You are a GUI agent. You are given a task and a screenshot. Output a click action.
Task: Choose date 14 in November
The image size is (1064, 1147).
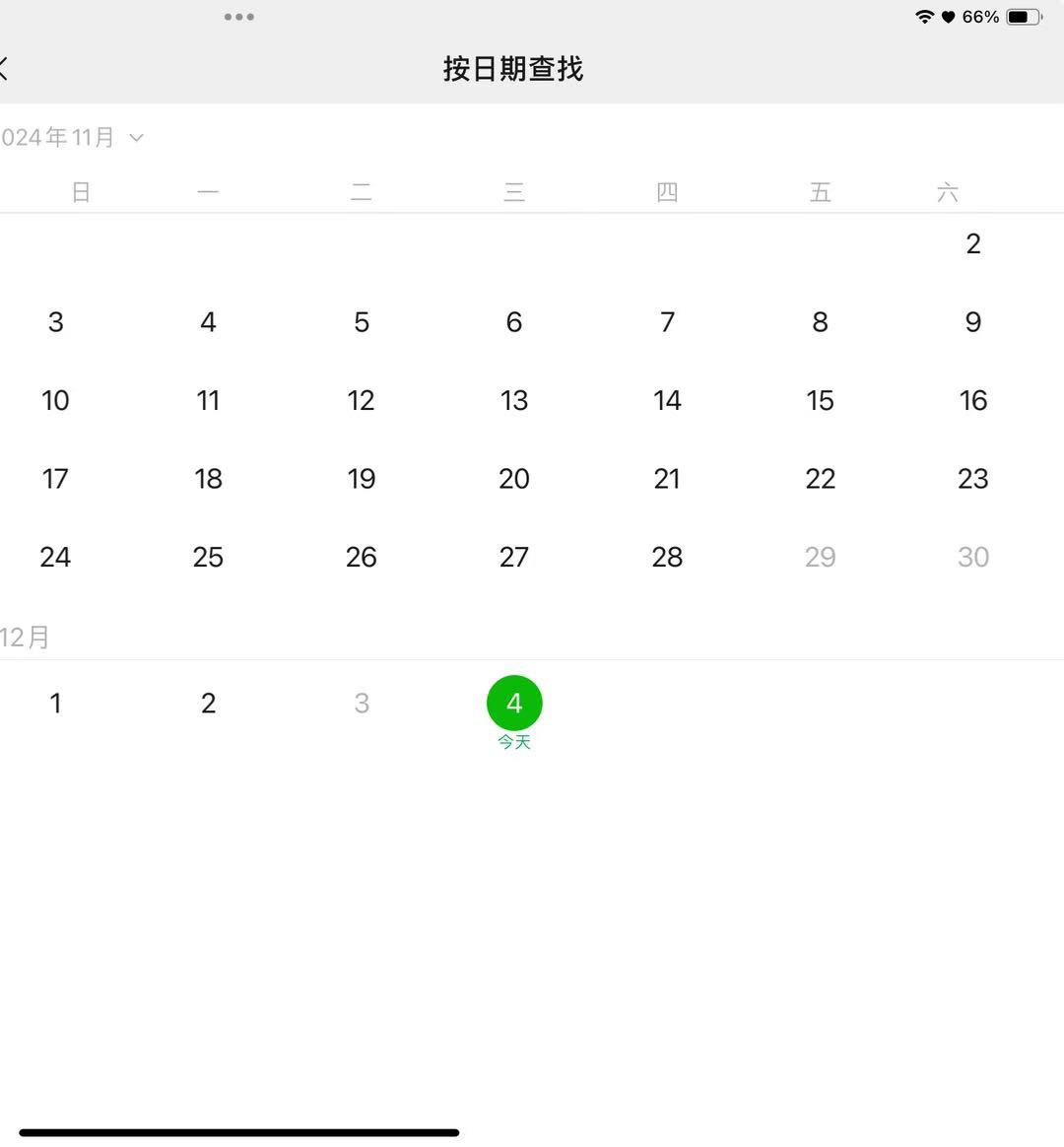[667, 400]
